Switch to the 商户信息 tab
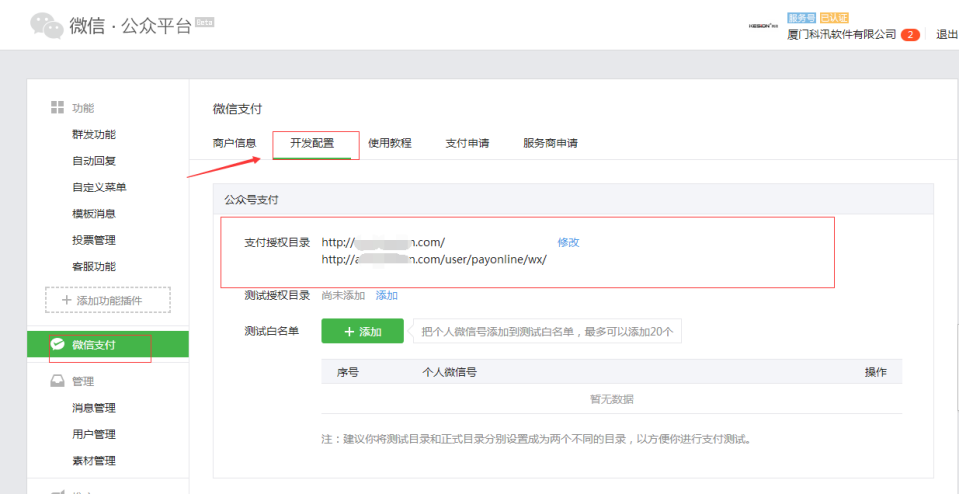 234,143
